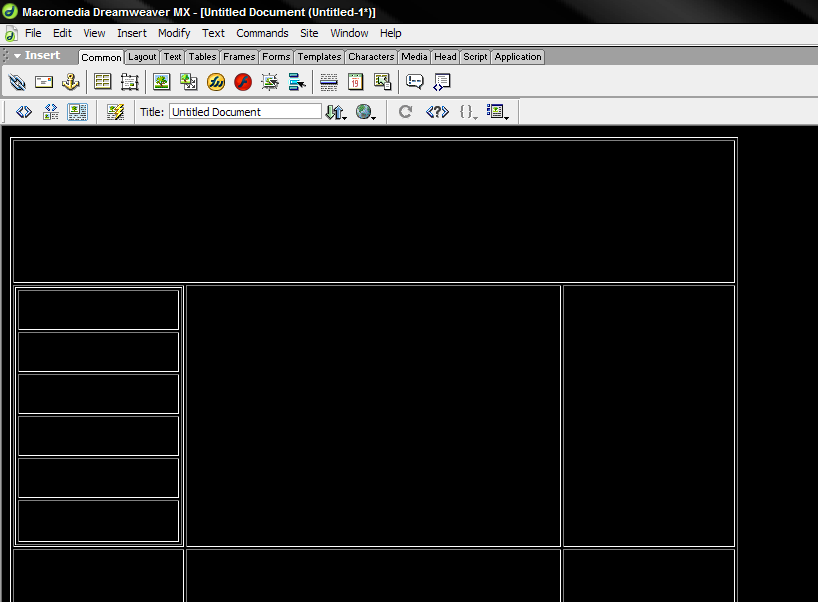
Task: Open the Tag Chooser
Action: 441,82
